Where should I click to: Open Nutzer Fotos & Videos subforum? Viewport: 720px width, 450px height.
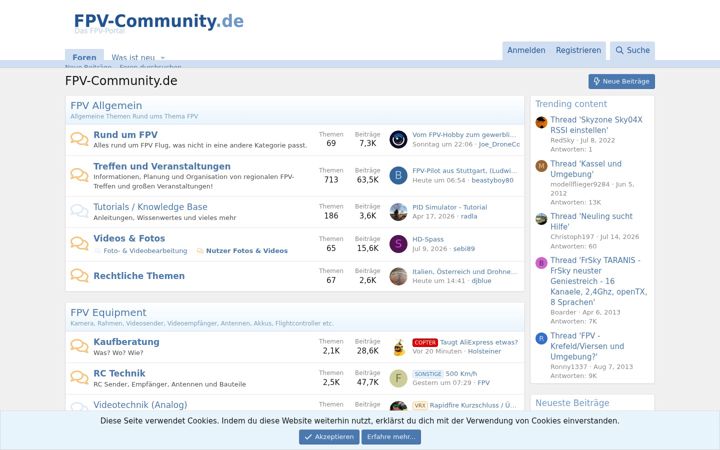coord(247,251)
